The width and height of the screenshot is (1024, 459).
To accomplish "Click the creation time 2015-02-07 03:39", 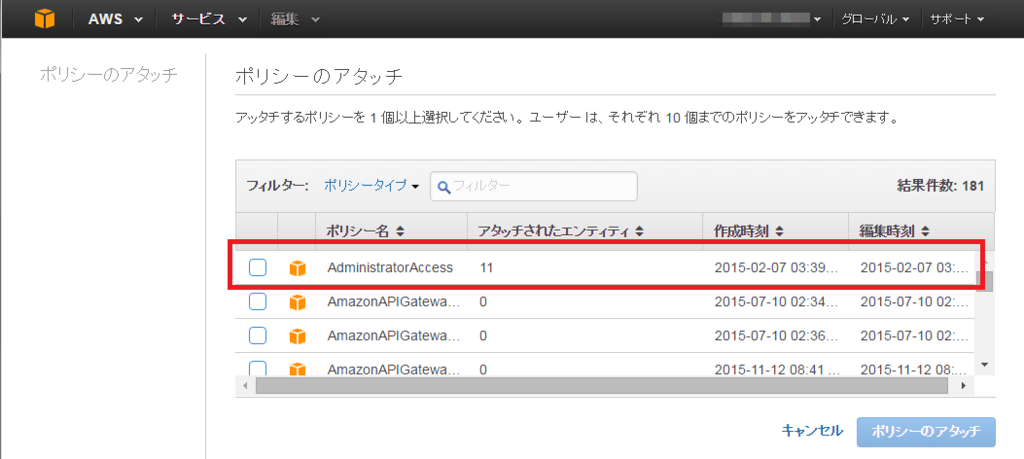I will pos(776,268).
